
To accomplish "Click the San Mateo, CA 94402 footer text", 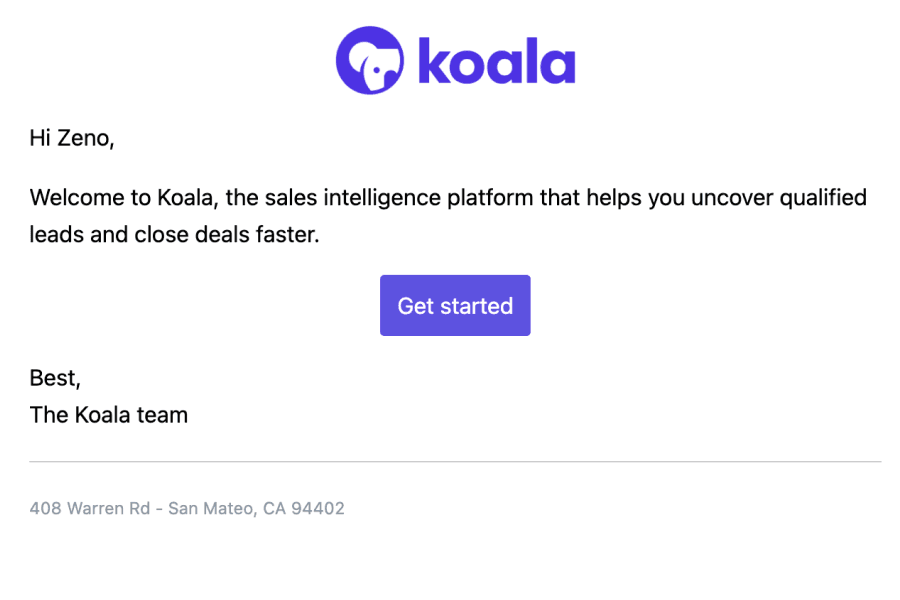I will pyautogui.click(x=256, y=508).
